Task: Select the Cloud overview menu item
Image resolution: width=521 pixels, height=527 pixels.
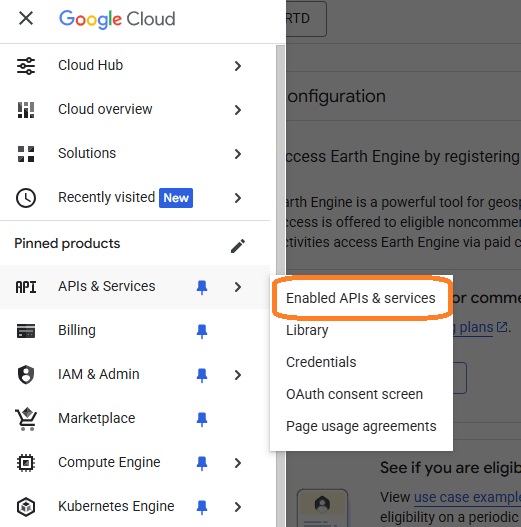Action: pyautogui.click(x=135, y=110)
